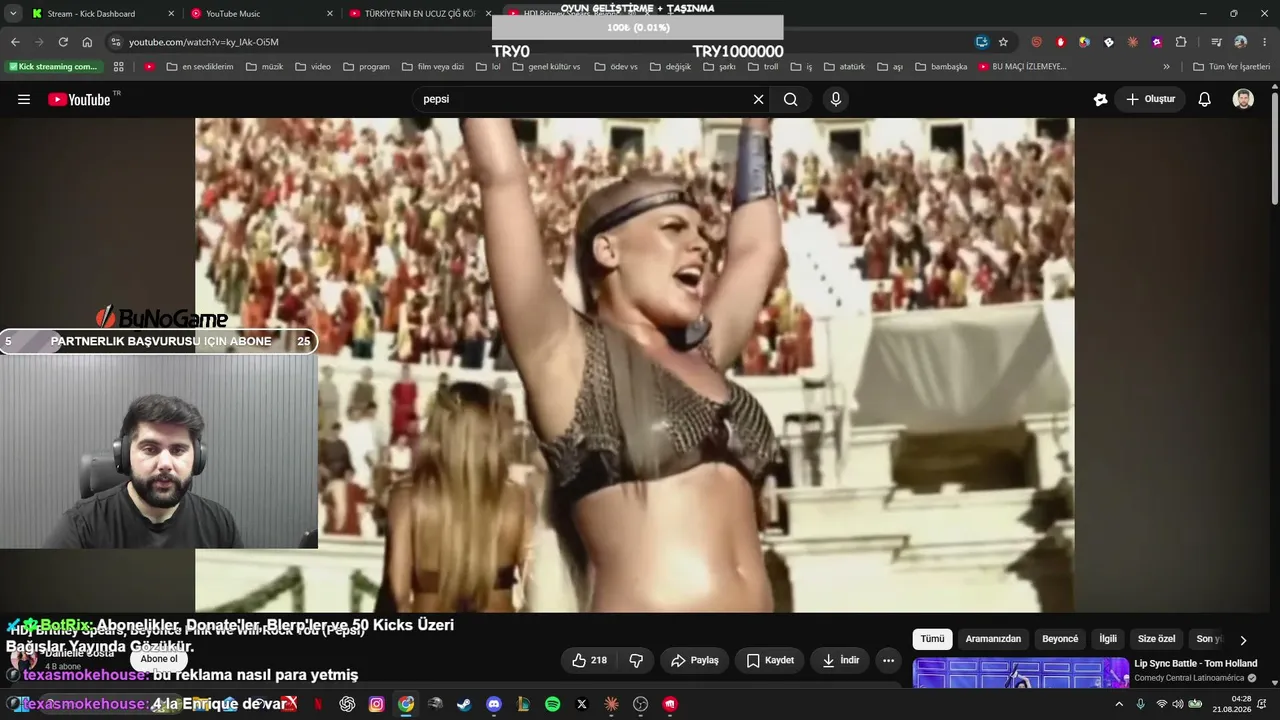
Task: Click the YouTube search magnifier button
Action: (x=791, y=99)
